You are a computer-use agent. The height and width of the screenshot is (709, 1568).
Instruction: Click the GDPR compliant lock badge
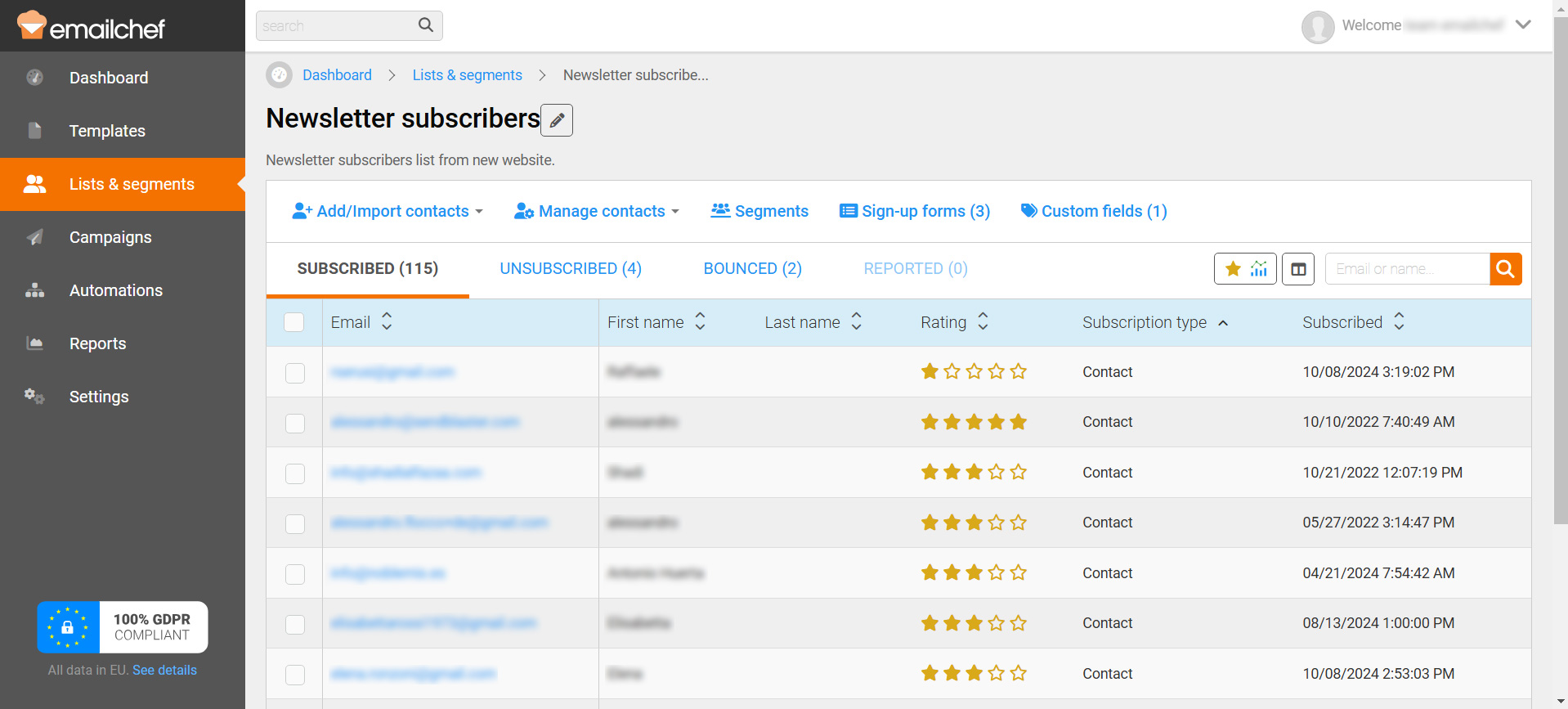(x=123, y=627)
